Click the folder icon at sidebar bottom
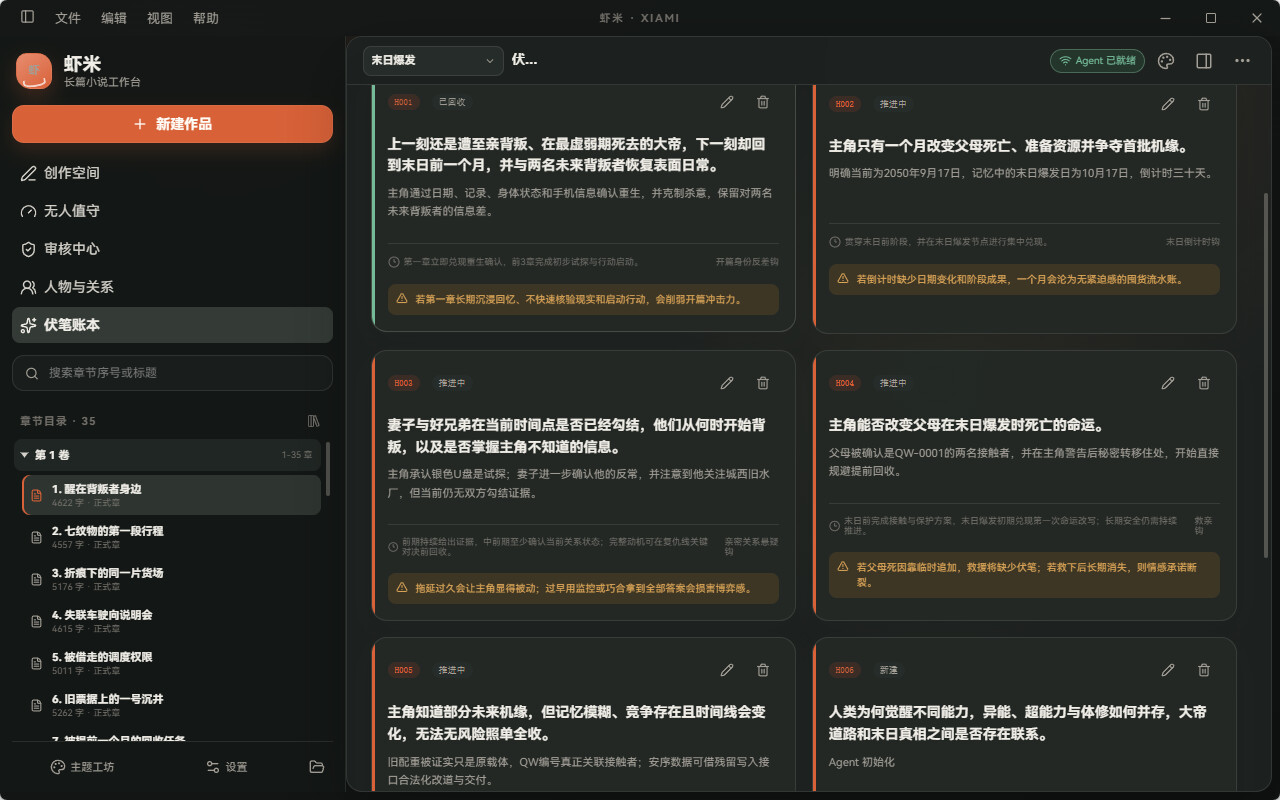Image resolution: width=1280 pixels, height=800 pixels. coord(316,767)
